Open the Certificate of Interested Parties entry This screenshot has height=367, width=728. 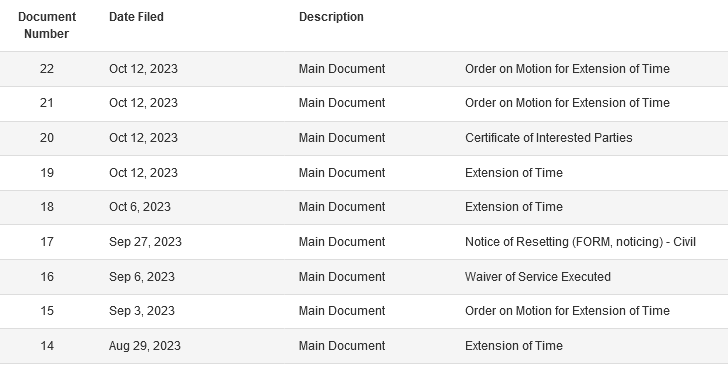[548, 138]
